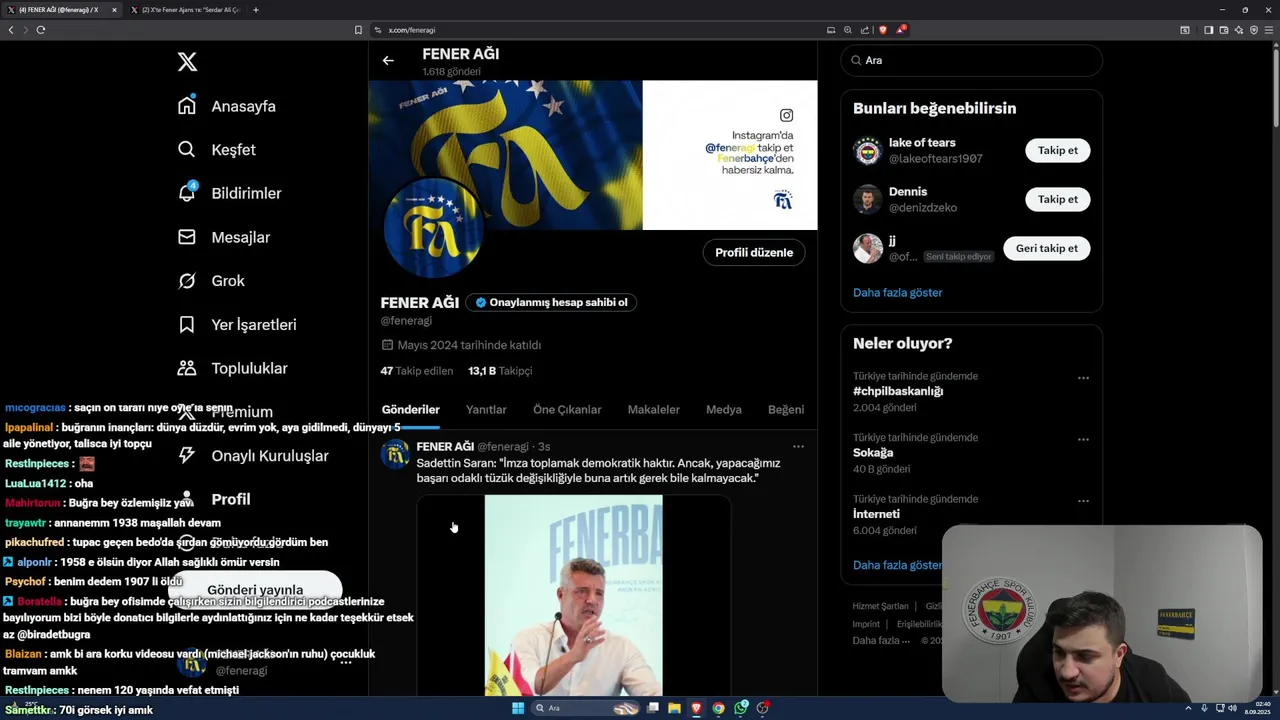Open Dennis profile avatar

[867, 200]
